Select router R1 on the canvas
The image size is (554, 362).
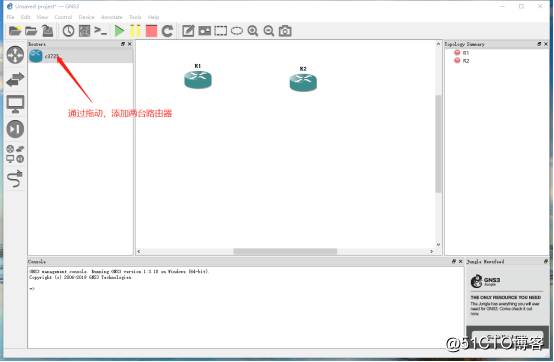coord(198,79)
